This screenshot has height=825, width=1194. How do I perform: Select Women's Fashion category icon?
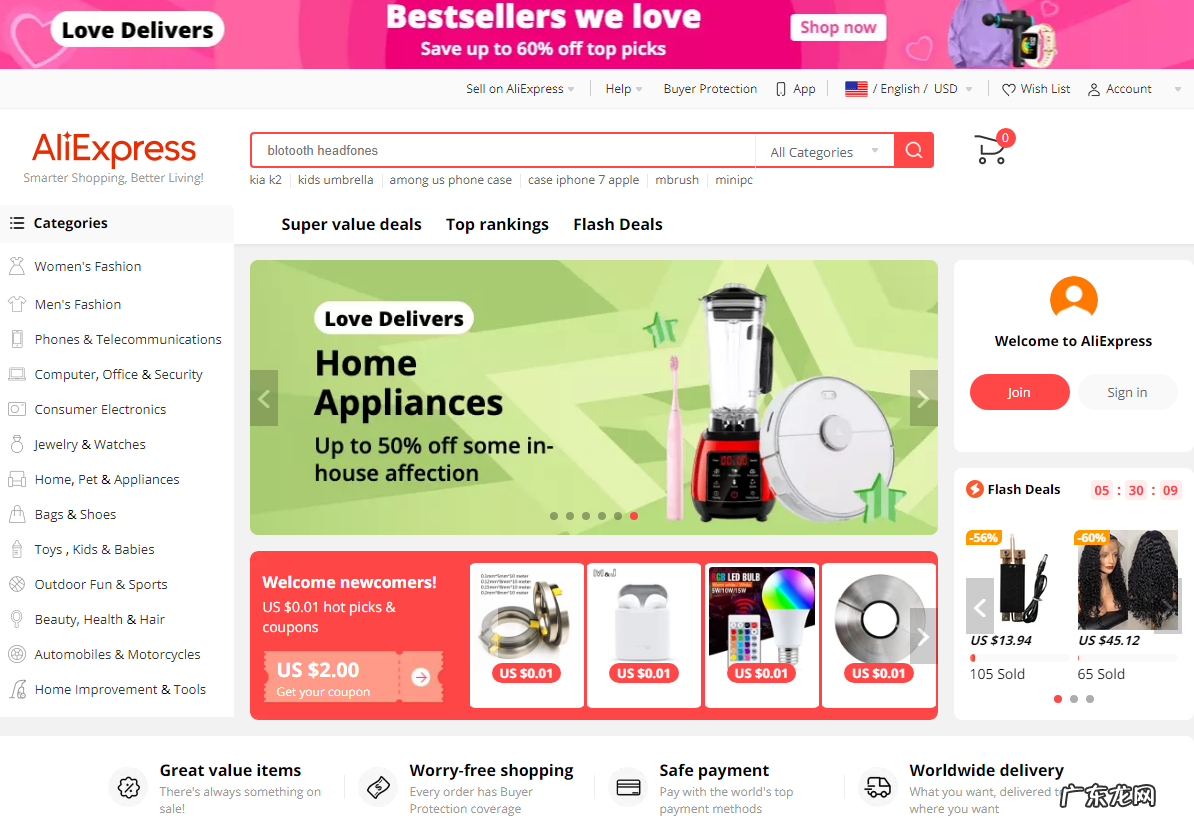[17, 266]
